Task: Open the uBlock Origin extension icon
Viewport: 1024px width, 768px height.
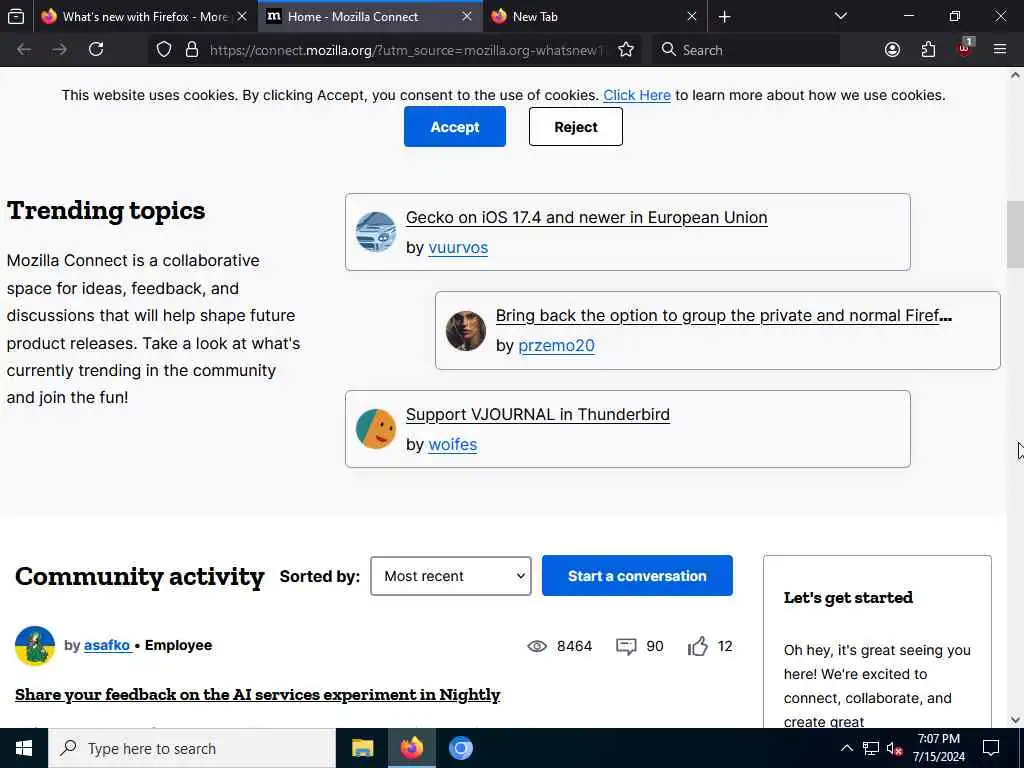Action: [x=964, y=48]
